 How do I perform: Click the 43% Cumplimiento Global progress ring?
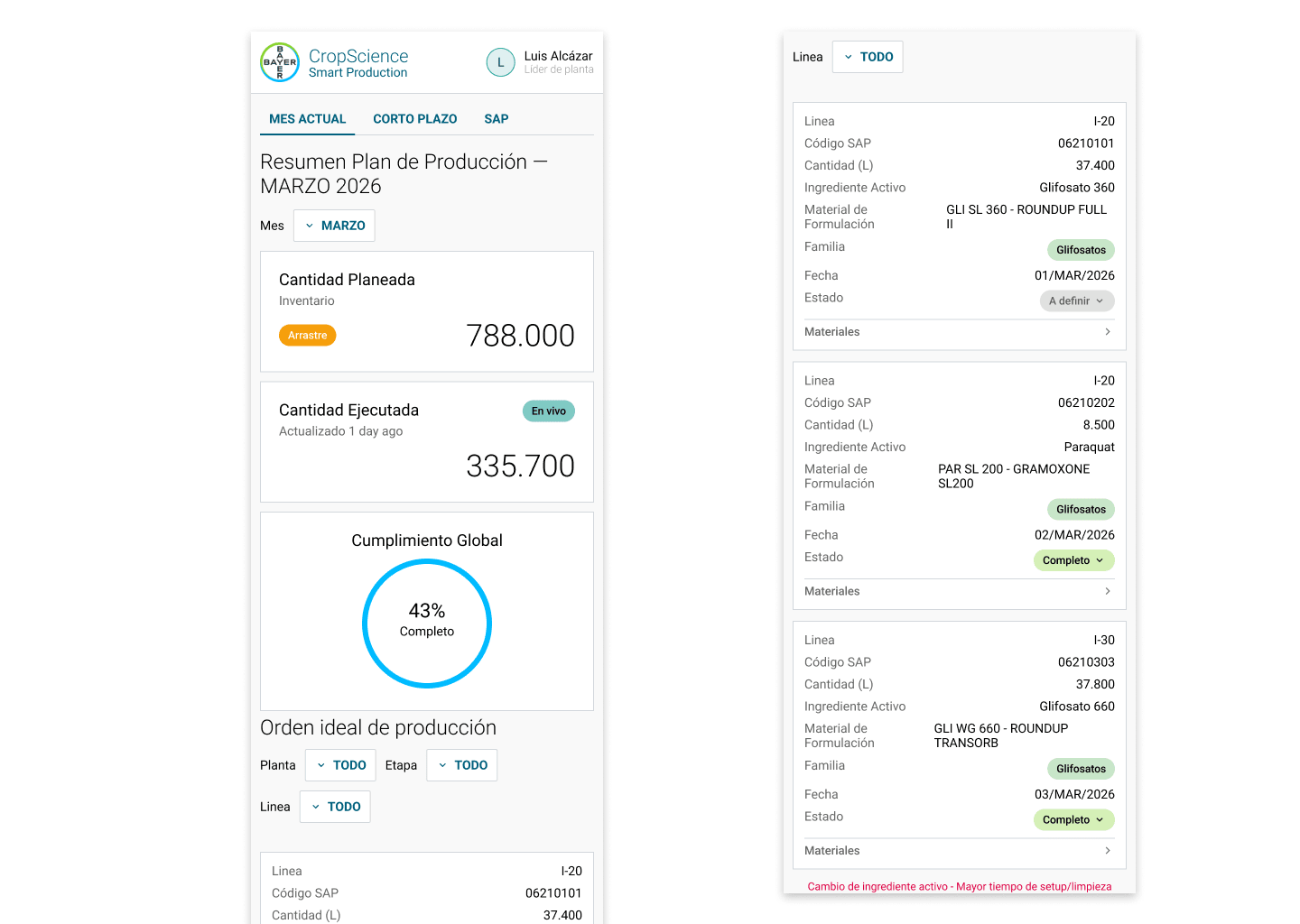(427, 624)
